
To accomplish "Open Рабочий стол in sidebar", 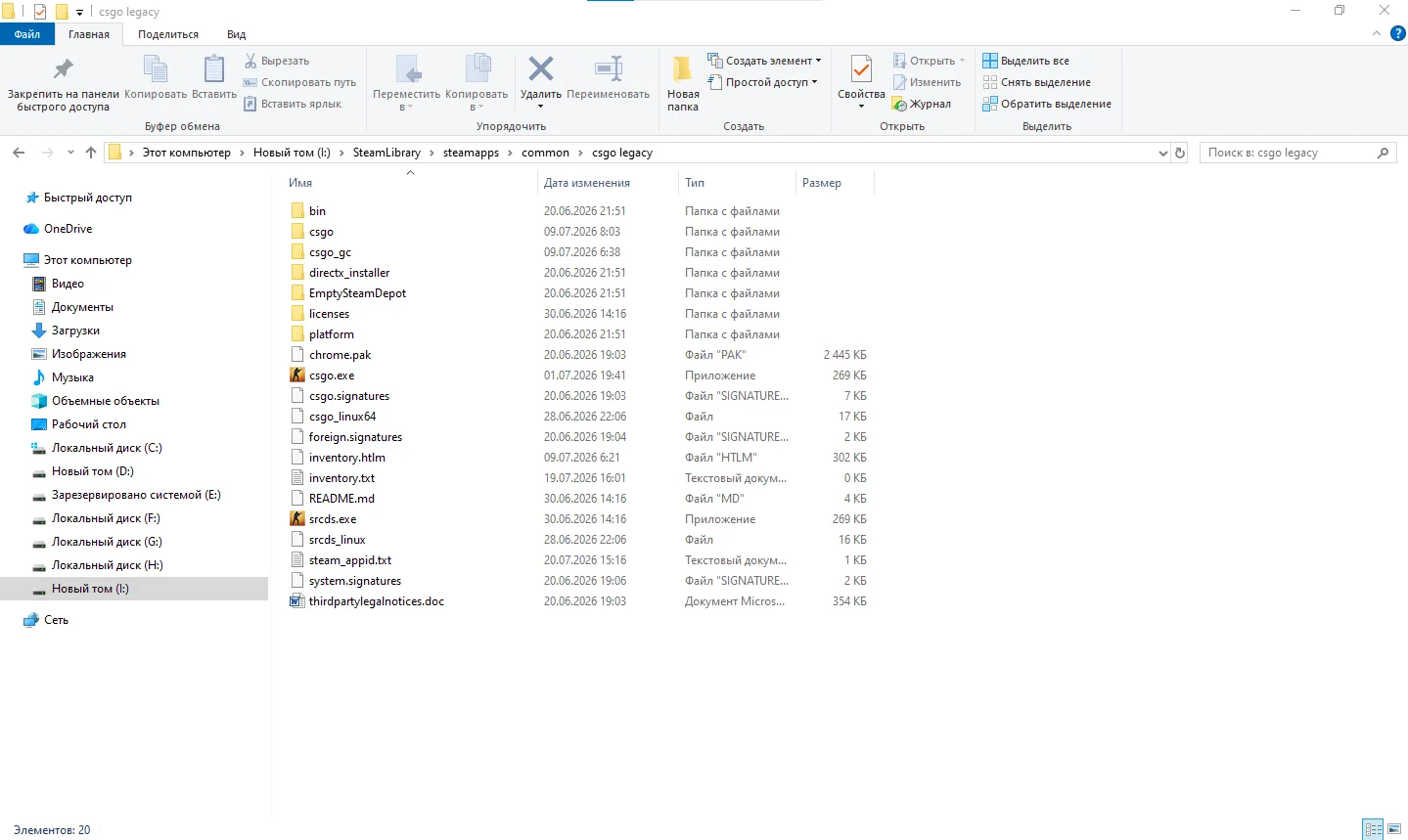I will pos(89,424).
